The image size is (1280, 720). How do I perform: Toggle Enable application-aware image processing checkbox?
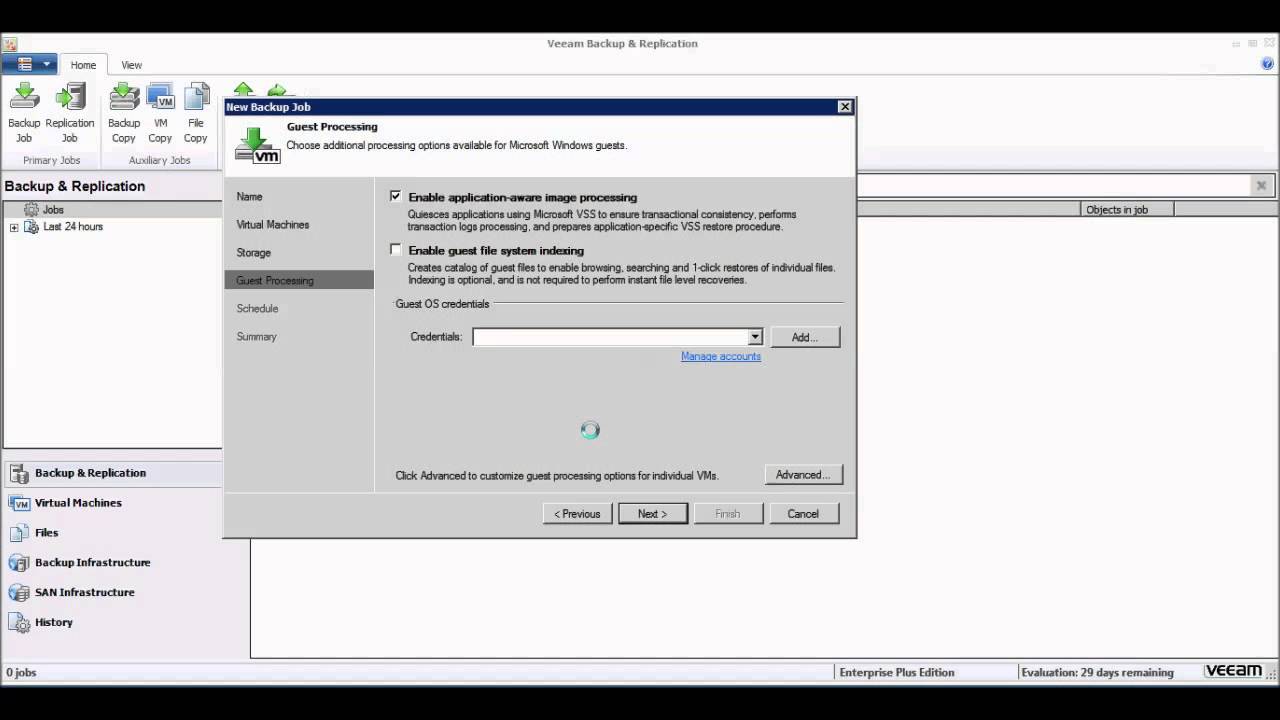396,196
